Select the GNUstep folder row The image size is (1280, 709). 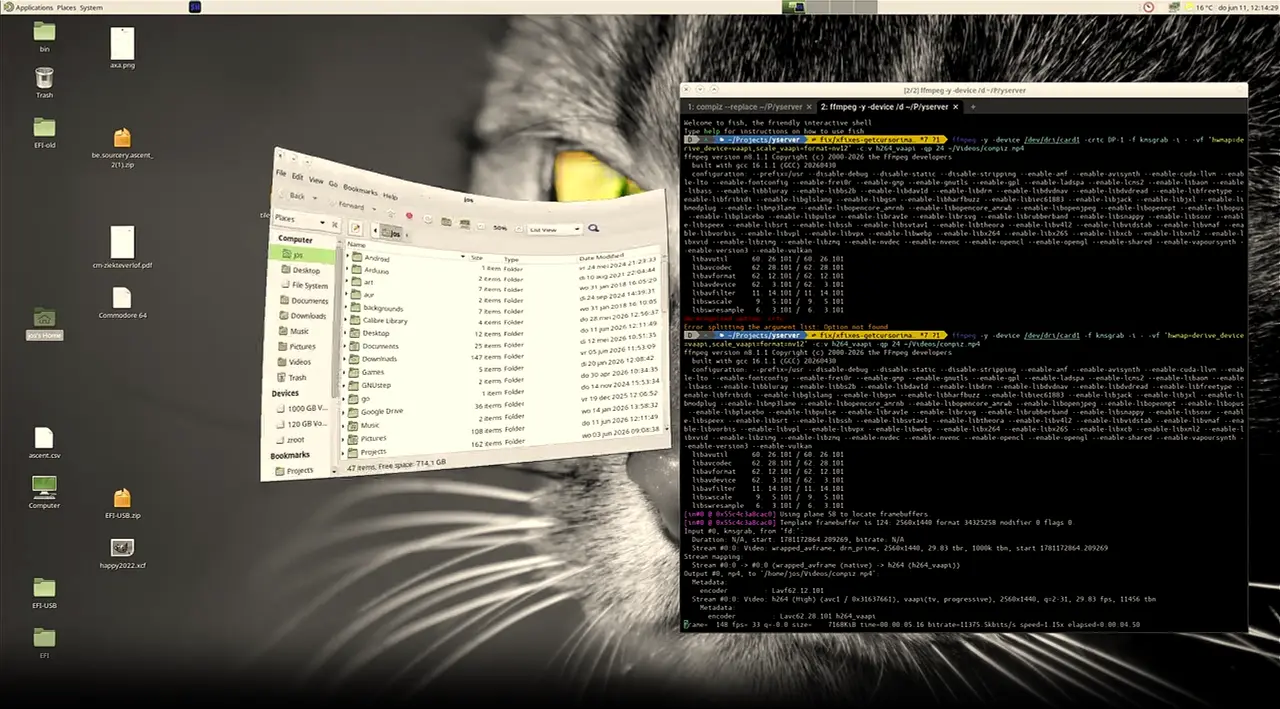coord(376,384)
